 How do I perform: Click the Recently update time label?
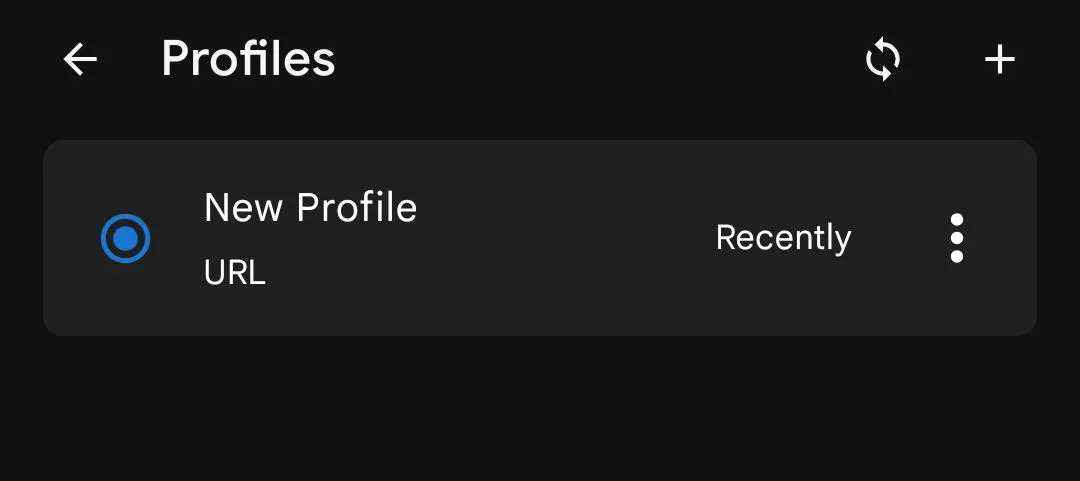[x=783, y=238]
